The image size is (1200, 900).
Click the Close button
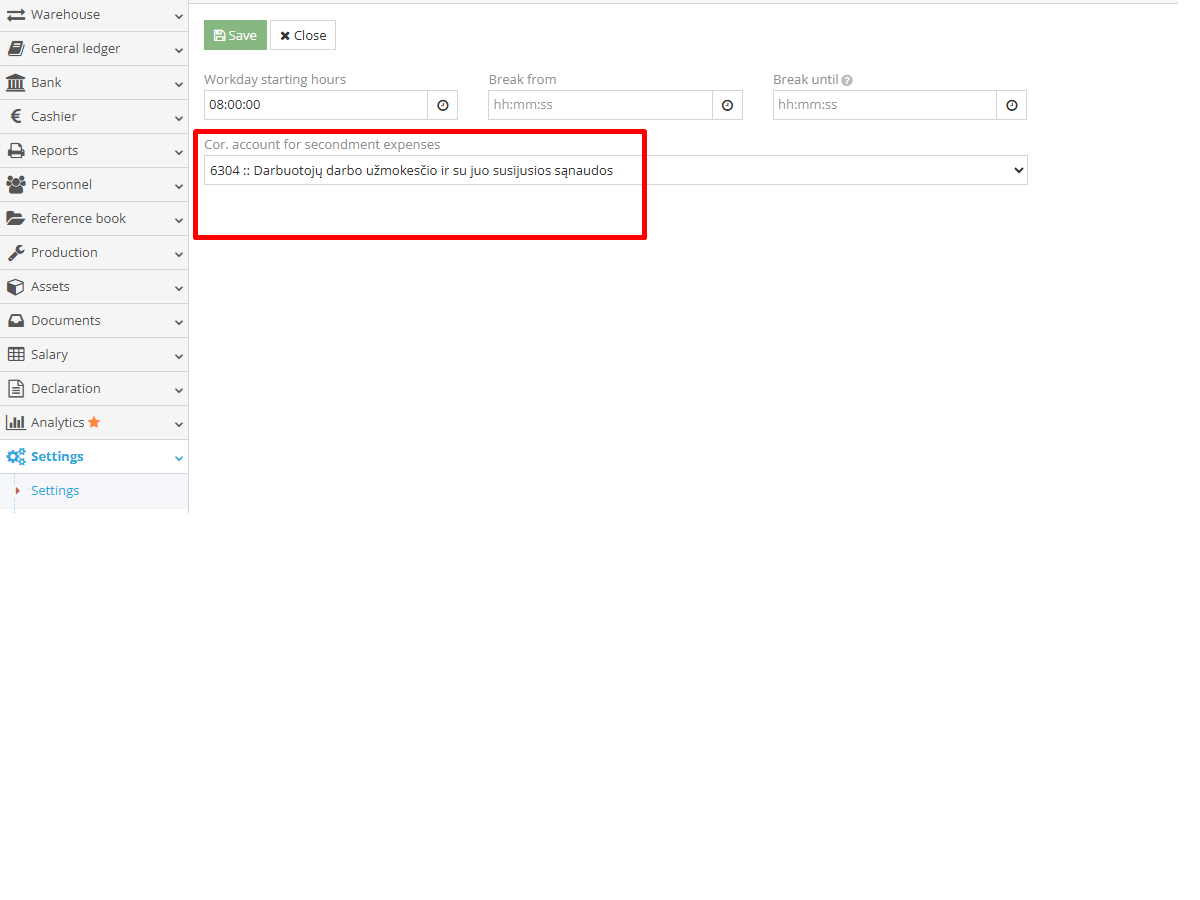coord(303,35)
